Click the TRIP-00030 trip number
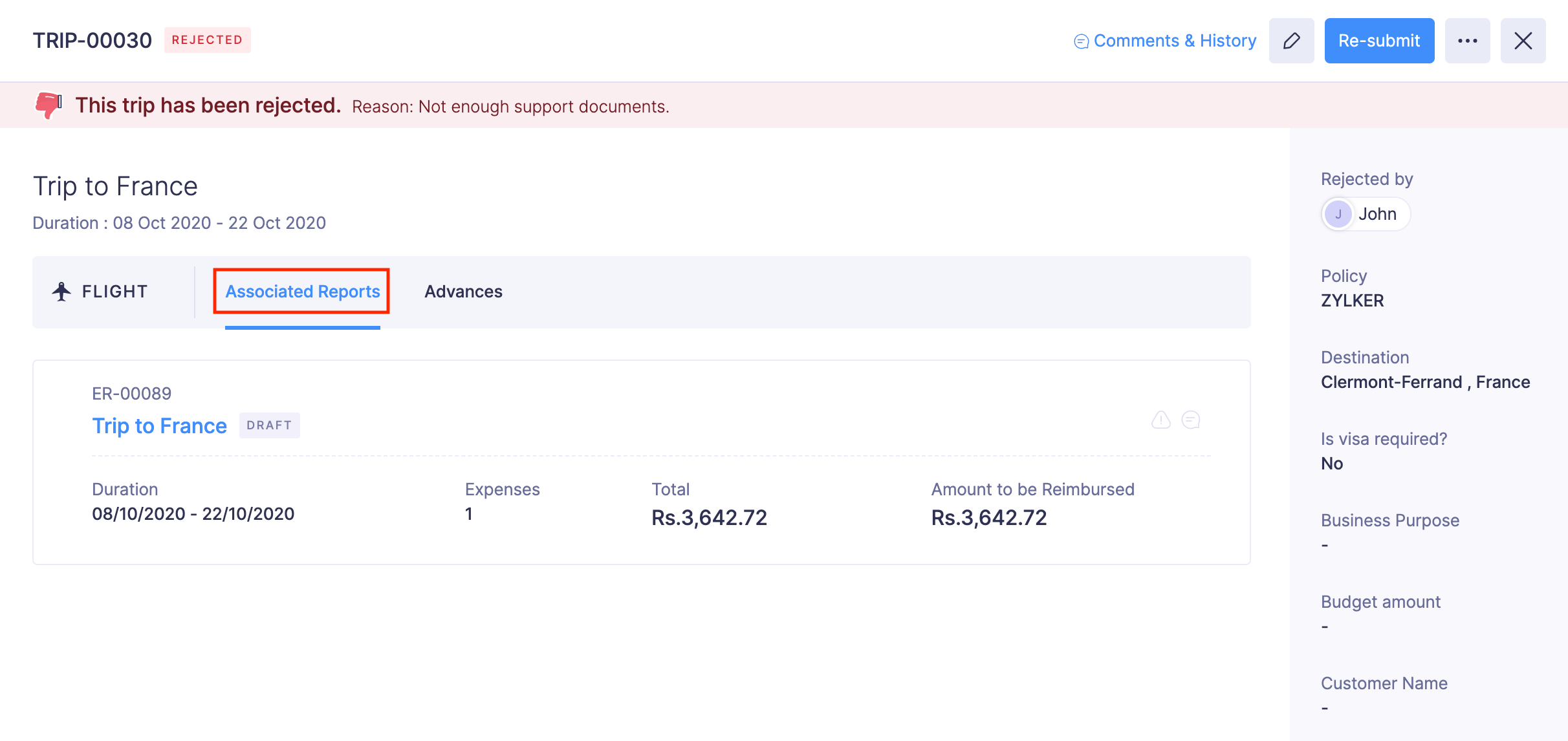1568x741 pixels. pyautogui.click(x=93, y=41)
